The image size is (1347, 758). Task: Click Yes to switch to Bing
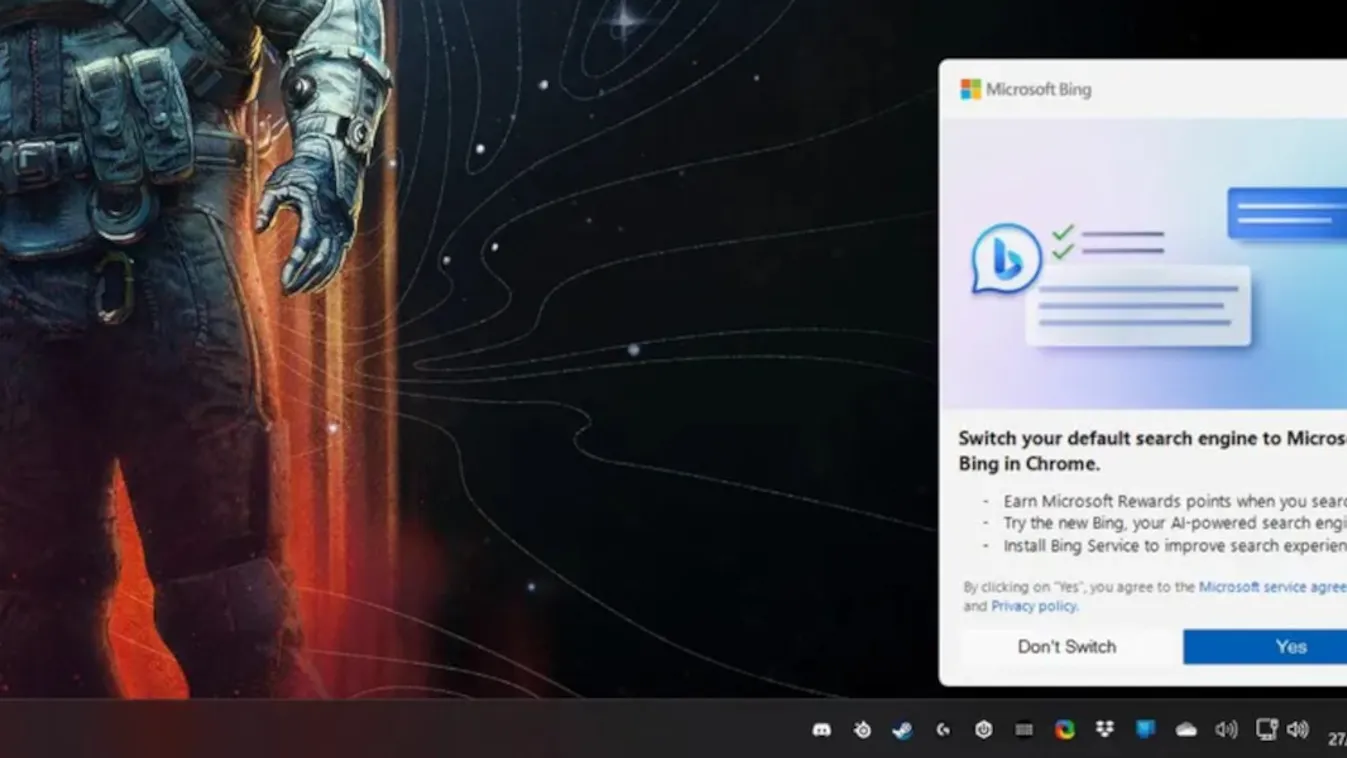pyautogui.click(x=1265, y=647)
